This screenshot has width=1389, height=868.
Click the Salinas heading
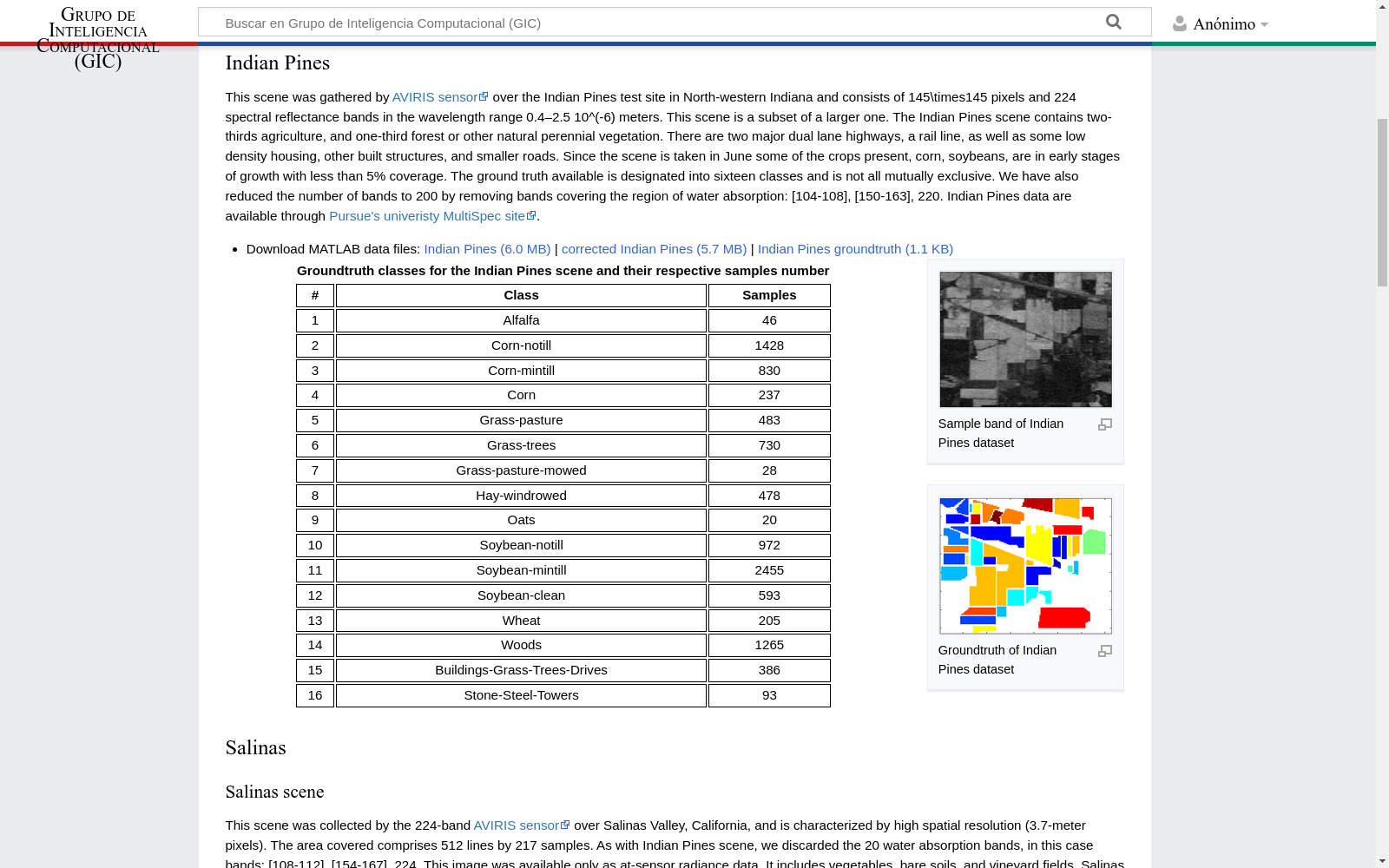click(255, 748)
